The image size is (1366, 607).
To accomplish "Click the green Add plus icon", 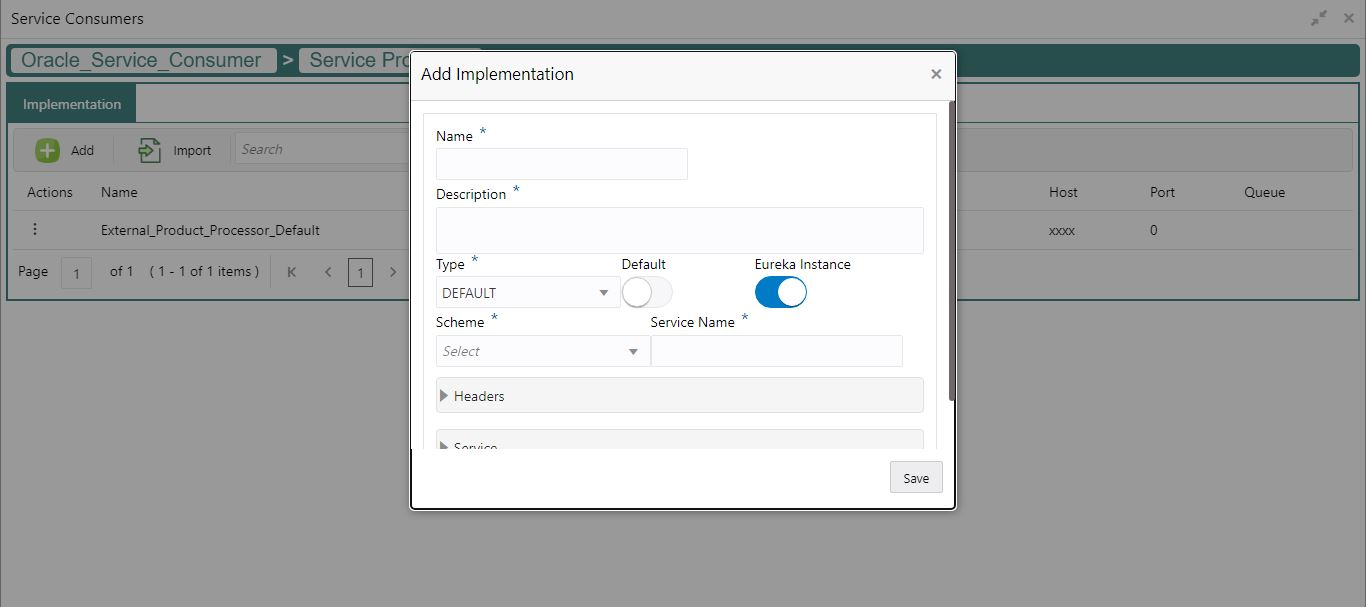I will [48, 150].
